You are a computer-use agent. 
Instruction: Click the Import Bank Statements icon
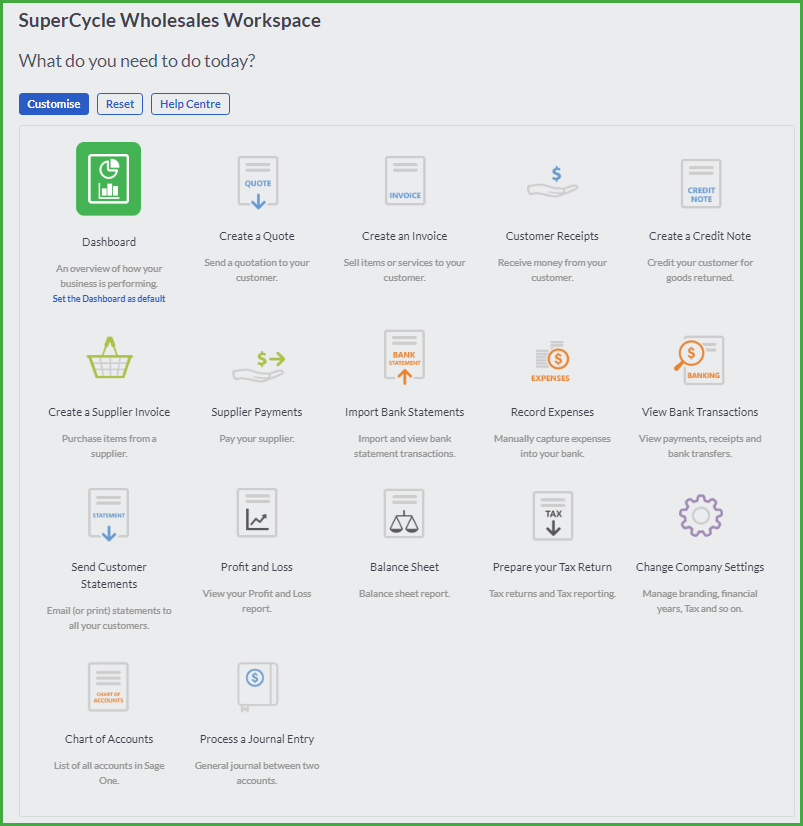[x=404, y=357]
